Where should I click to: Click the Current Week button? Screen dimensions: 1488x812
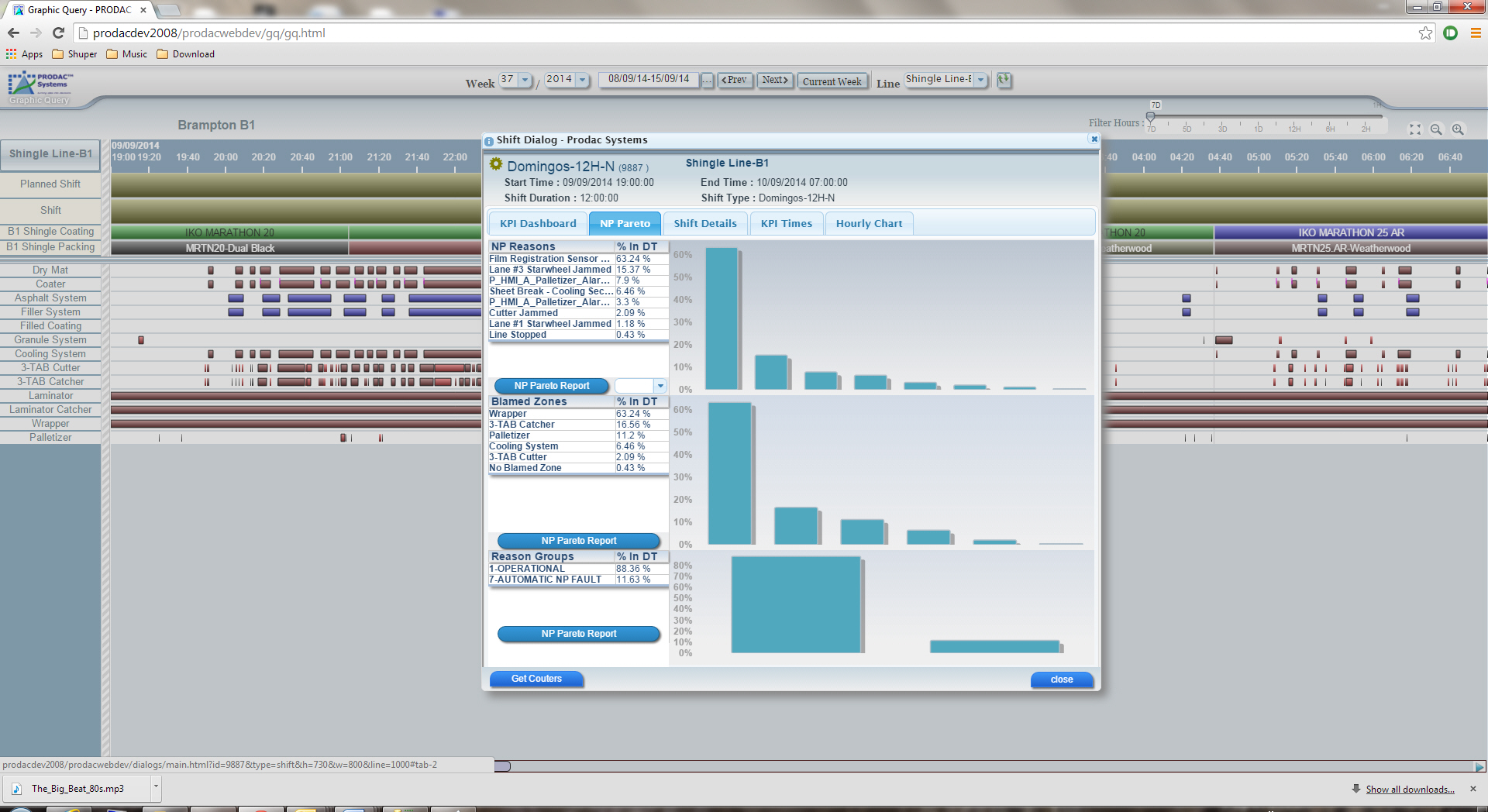[x=832, y=81]
